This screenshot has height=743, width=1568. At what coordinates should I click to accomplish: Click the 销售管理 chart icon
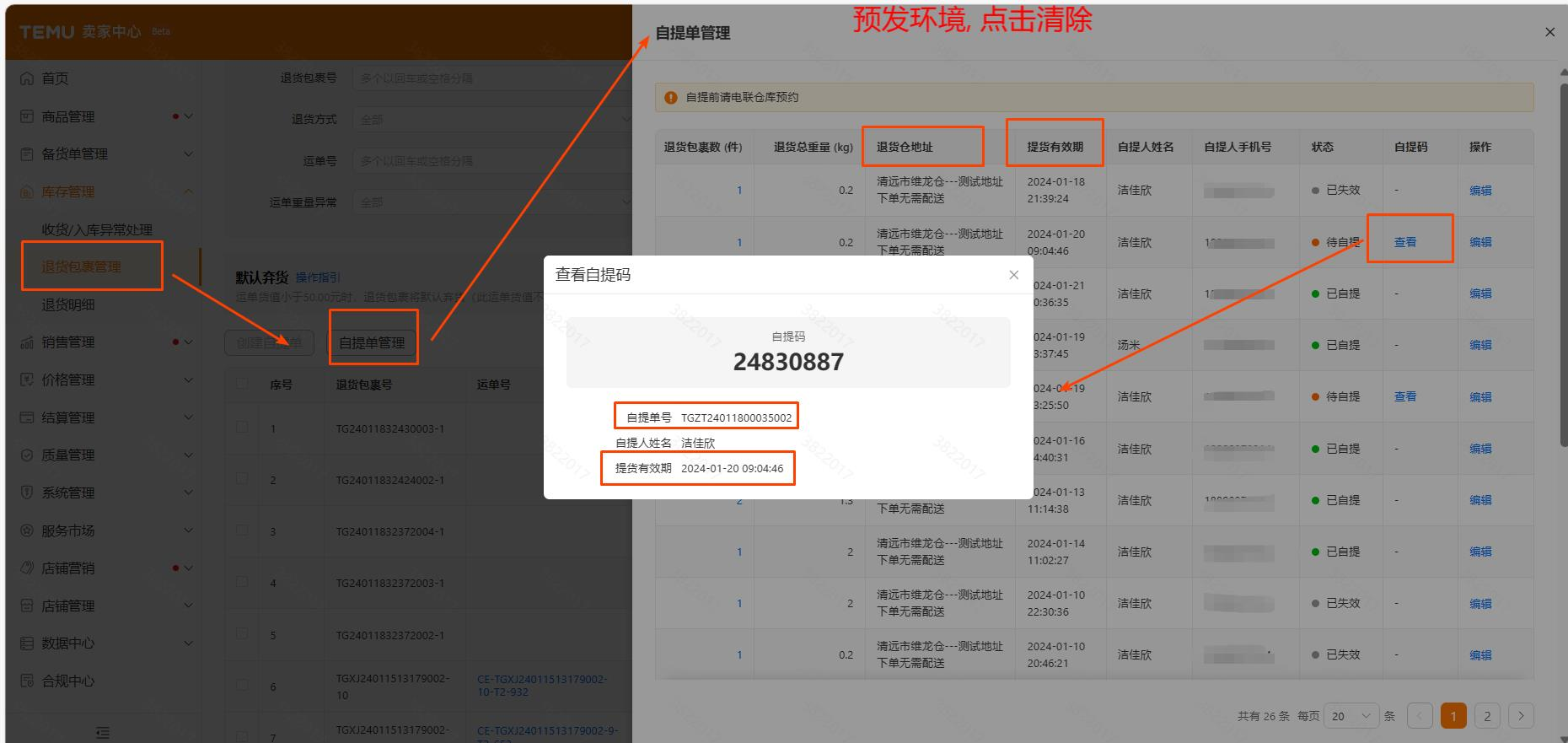point(27,342)
